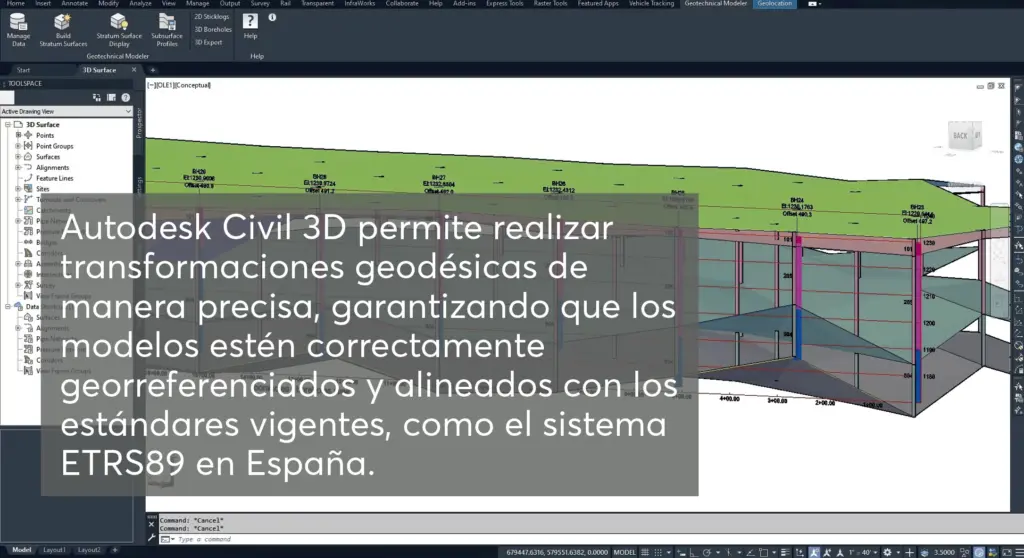Click the info icon in ribbon

(x=272, y=17)
